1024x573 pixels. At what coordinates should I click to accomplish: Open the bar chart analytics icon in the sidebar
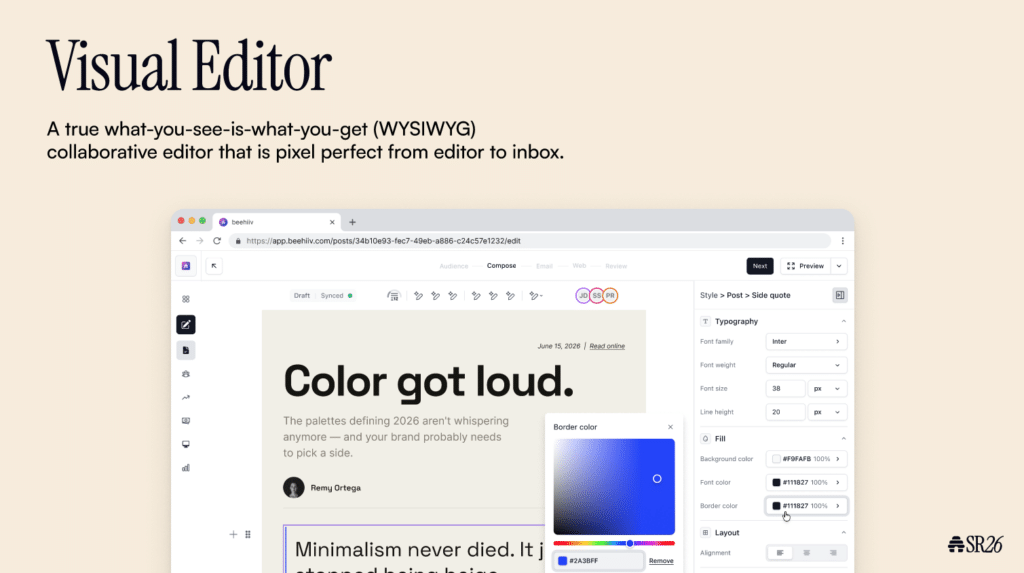[x=185, y=468]
